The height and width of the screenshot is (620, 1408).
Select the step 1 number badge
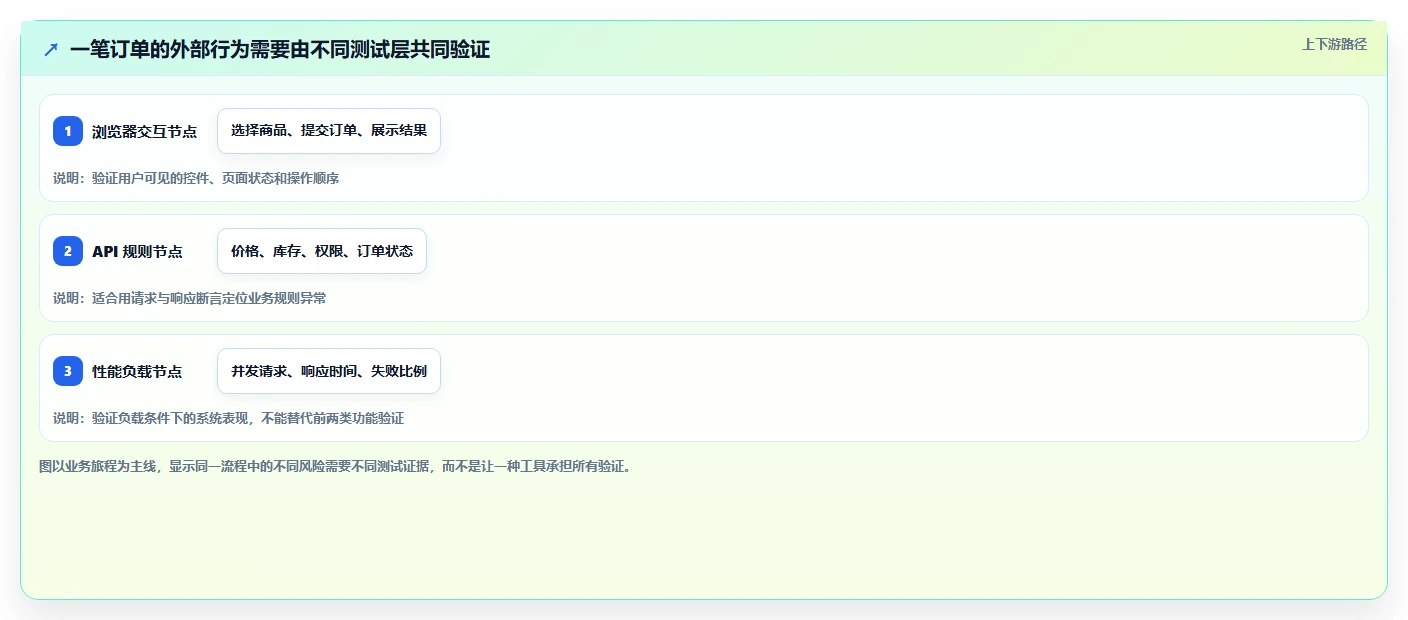pos(68,131)
